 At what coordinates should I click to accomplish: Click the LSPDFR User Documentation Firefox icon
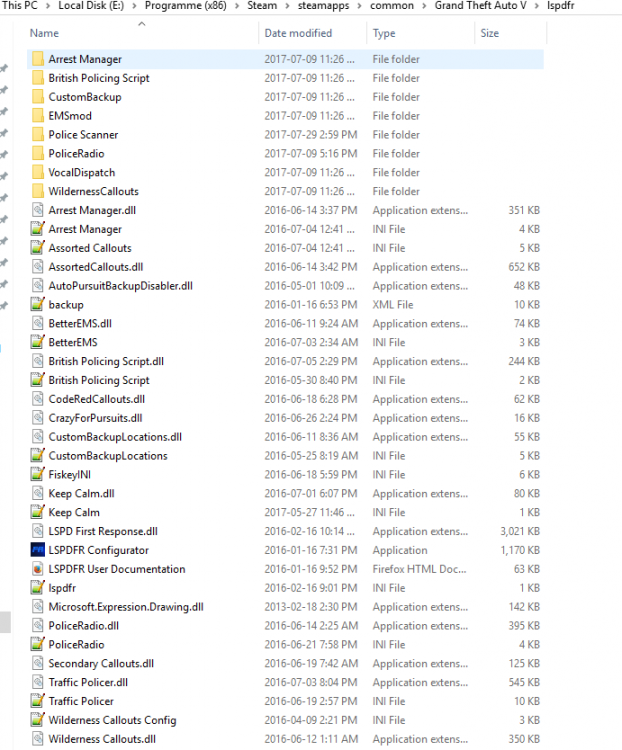pyautogui.click(x=38, y=569)
